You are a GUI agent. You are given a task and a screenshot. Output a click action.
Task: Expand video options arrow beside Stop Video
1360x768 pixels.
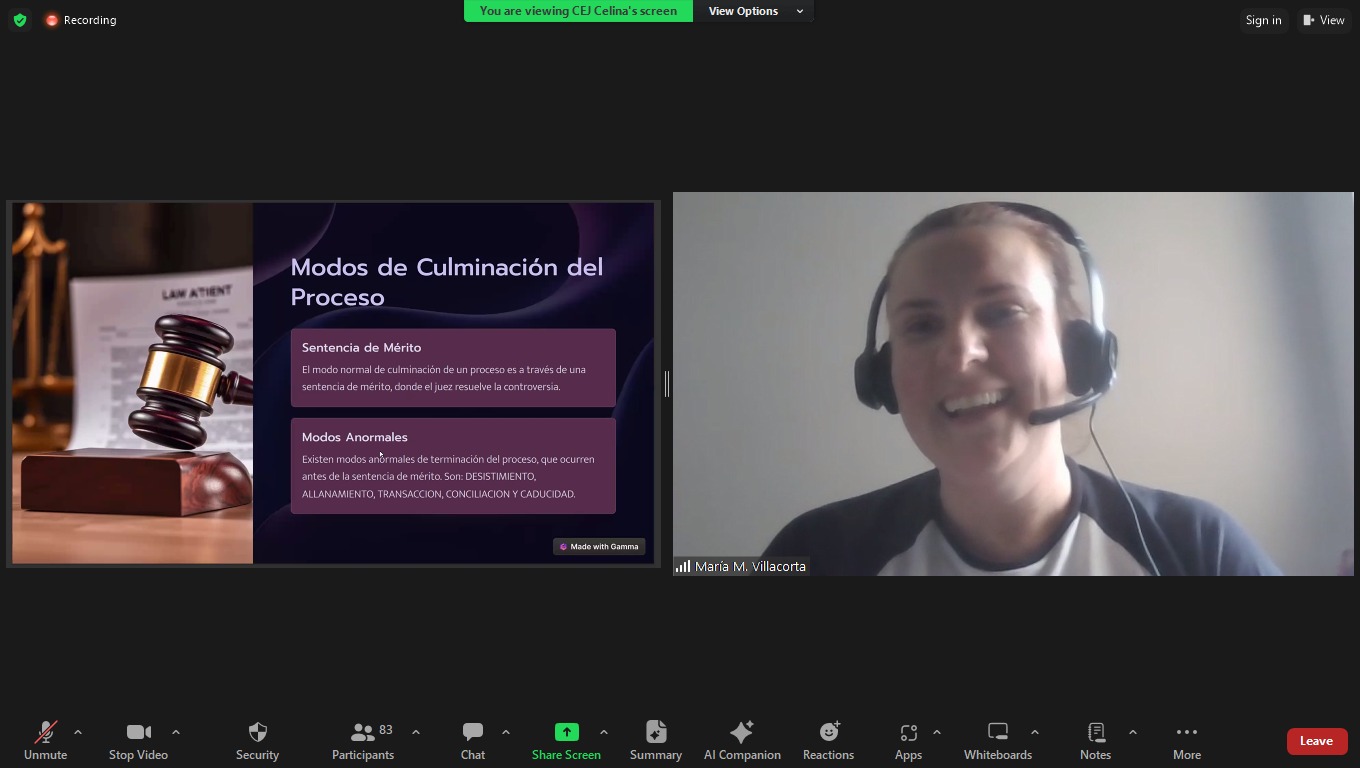pos(176,732)
